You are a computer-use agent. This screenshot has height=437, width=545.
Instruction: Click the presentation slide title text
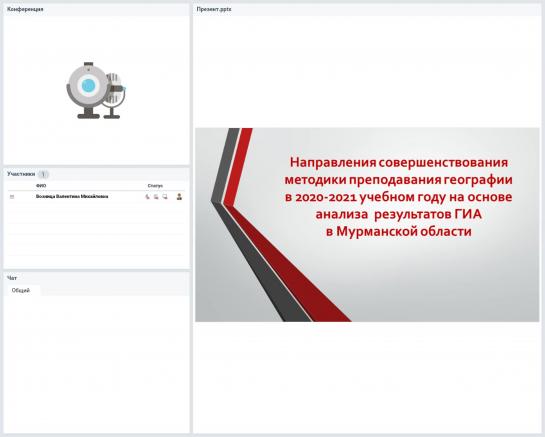tap(399, 197)
